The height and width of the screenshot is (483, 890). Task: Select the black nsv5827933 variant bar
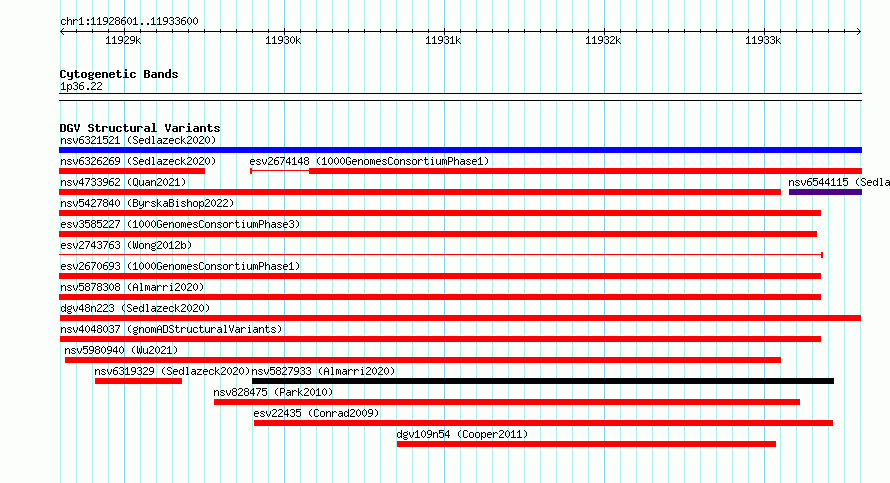click(543, 381)
